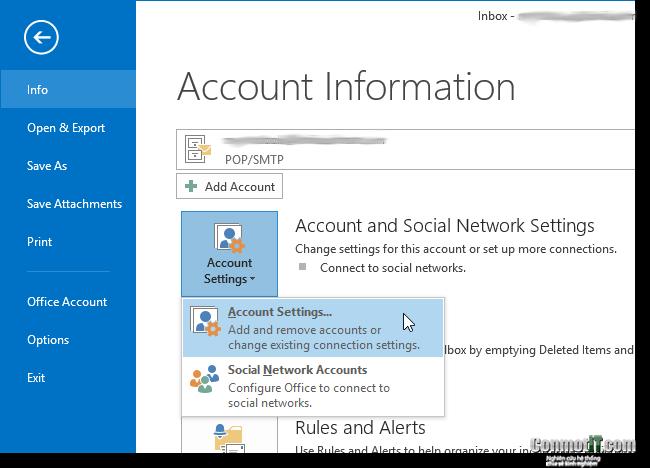Click the back arrow circle icon
Viewport: 650px width, 468px height.
pos(41,38)
